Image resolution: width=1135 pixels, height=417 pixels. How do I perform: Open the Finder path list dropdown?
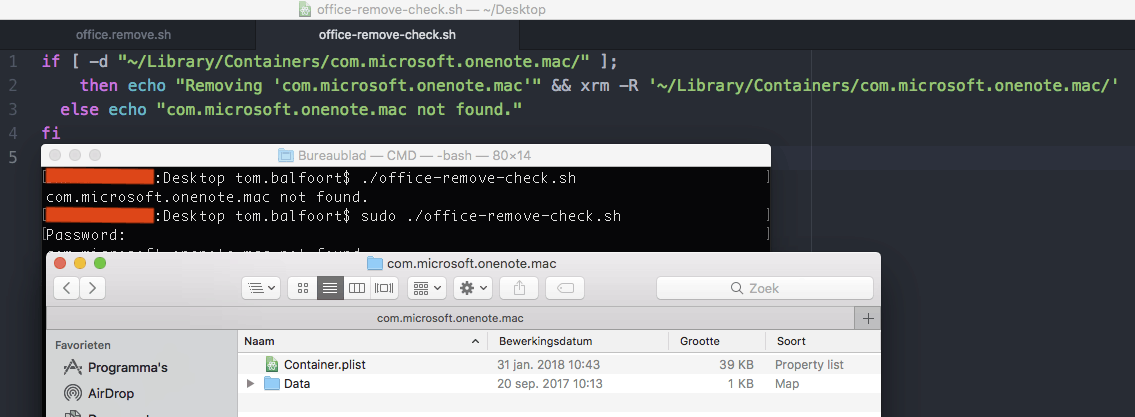tap(261, 287)
